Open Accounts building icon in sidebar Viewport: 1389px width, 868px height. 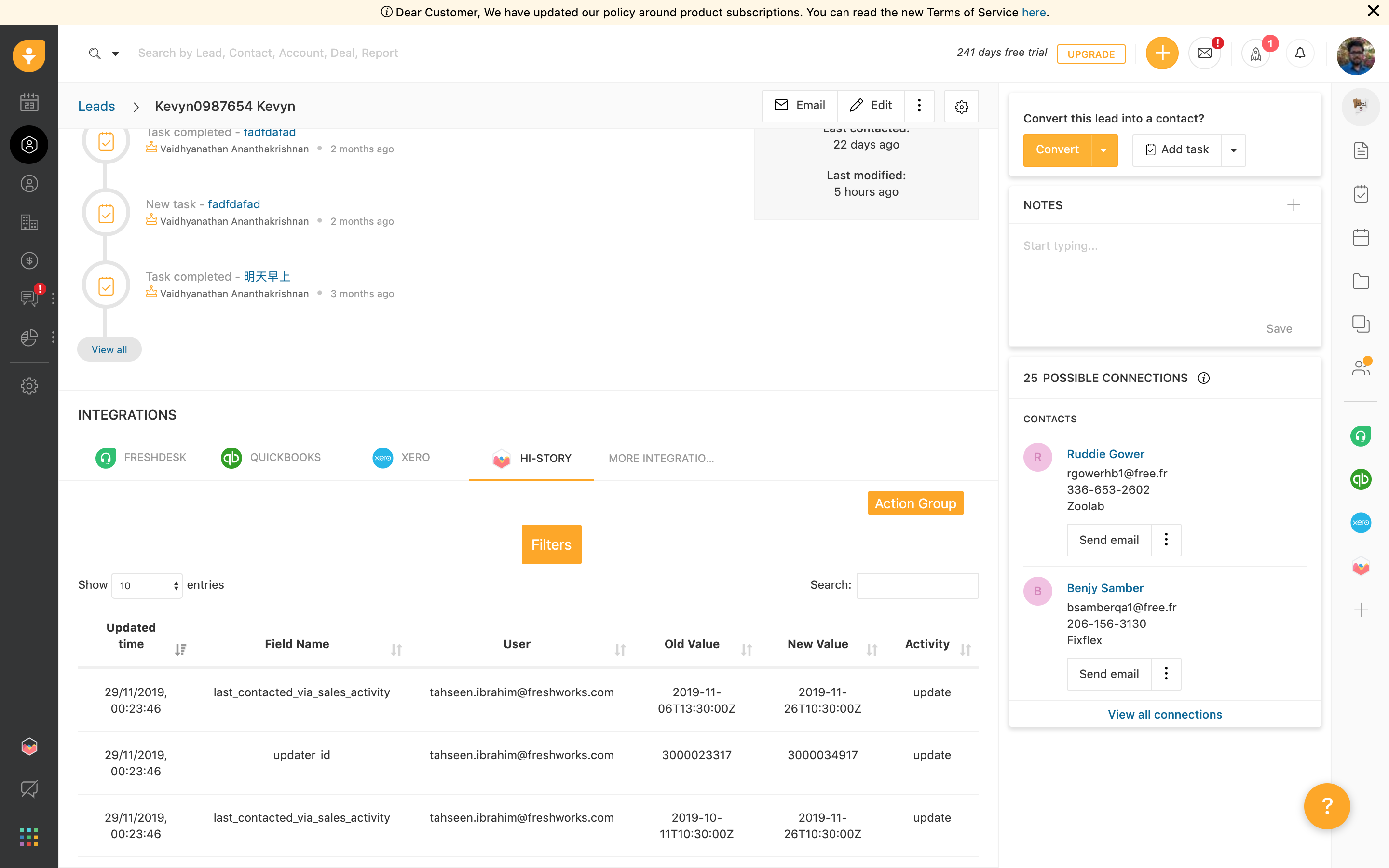pos(29,222)
